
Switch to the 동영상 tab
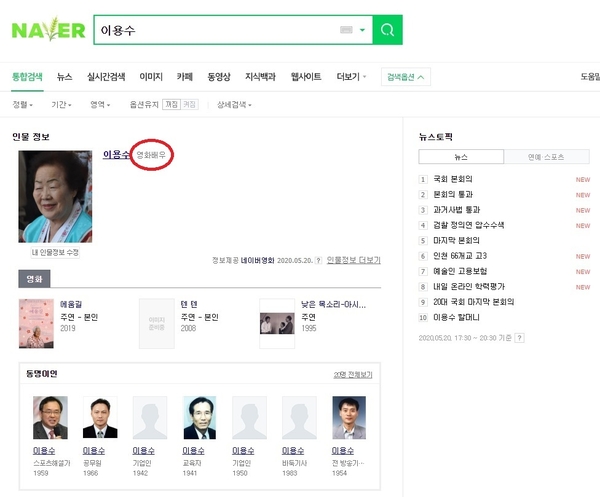[219, 77]
